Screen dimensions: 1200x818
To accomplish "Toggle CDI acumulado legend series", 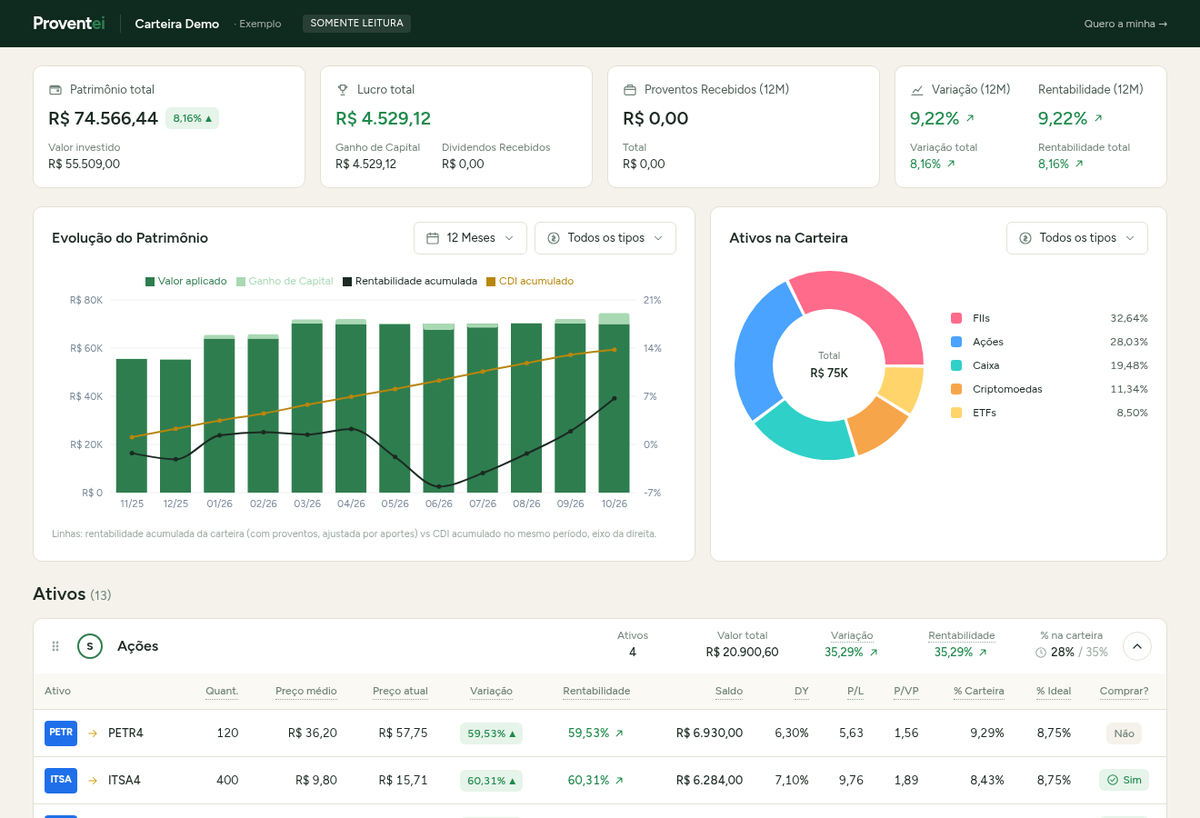I will (530, 281).
